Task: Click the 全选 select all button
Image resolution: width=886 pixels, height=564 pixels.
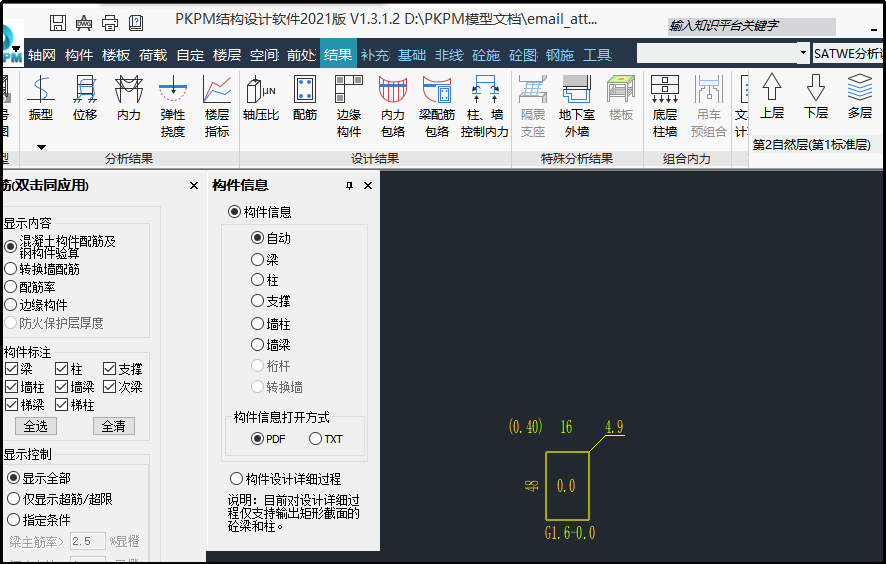Action: (x=36, y=426)
